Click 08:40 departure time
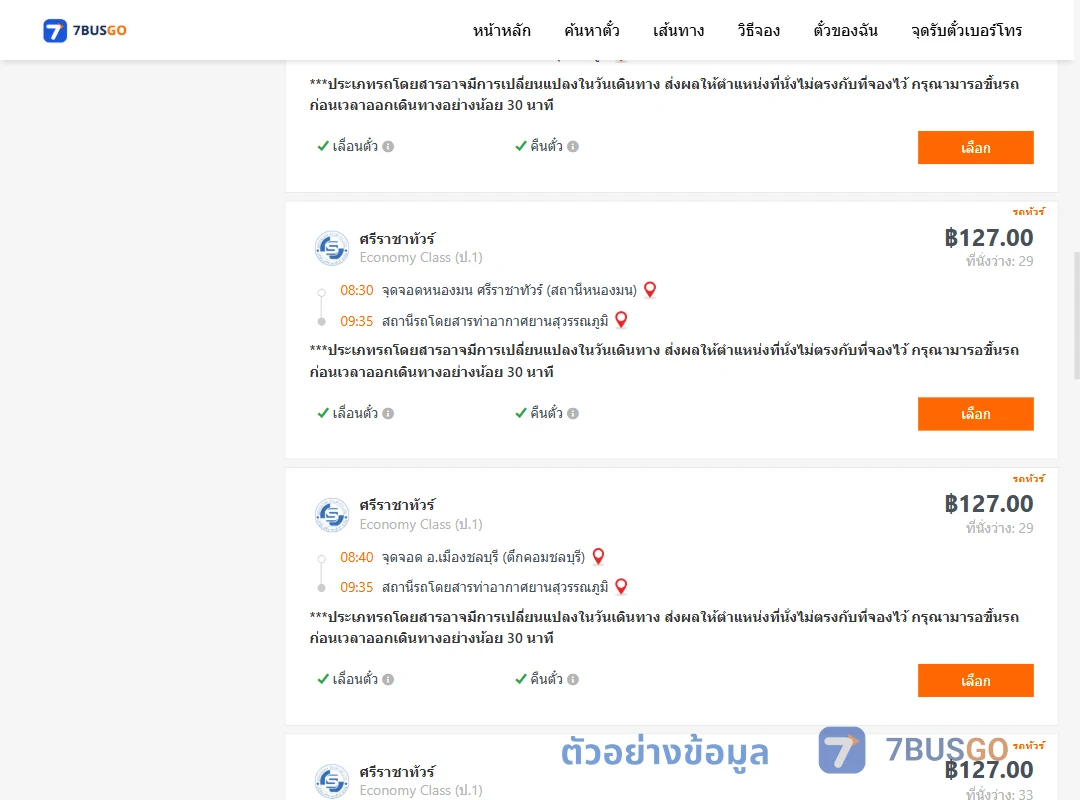The height and width of the screenshot is (800, 1080). pos(356,557)
